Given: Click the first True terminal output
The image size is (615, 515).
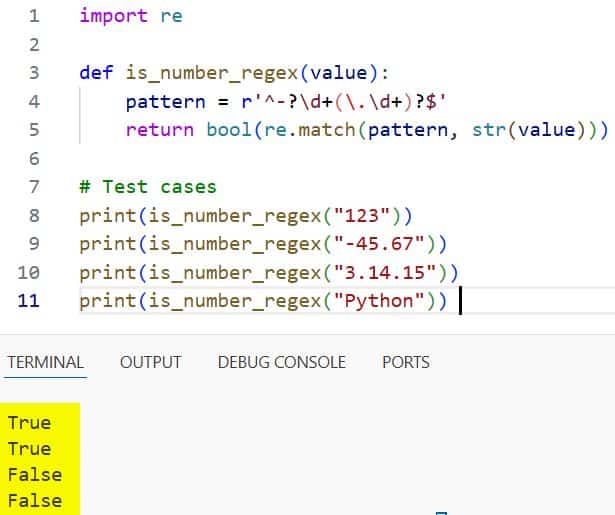Looking at the screenshot, I should click(x=29, y=422).
